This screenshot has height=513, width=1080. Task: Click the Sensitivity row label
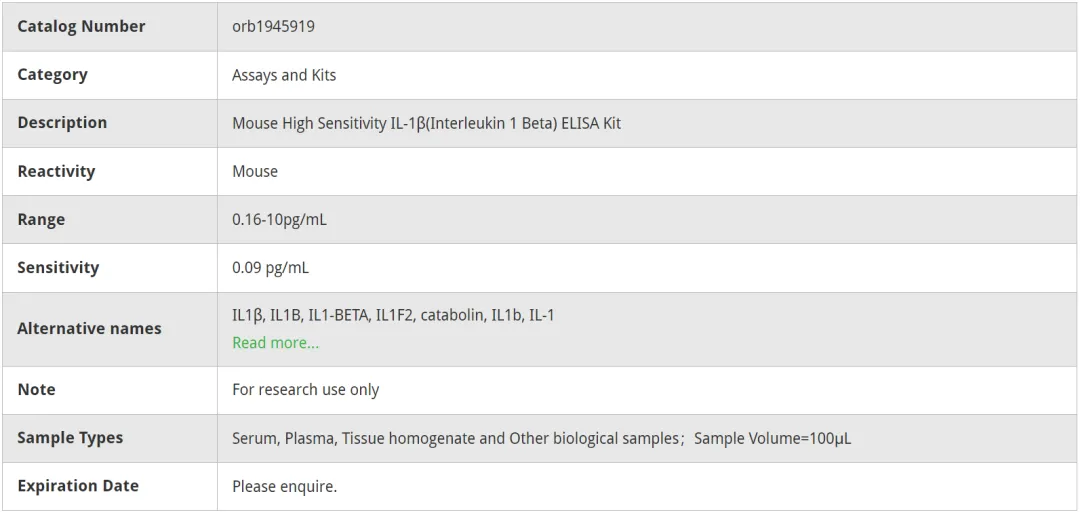pyautogui.click(x=58, y=267)
